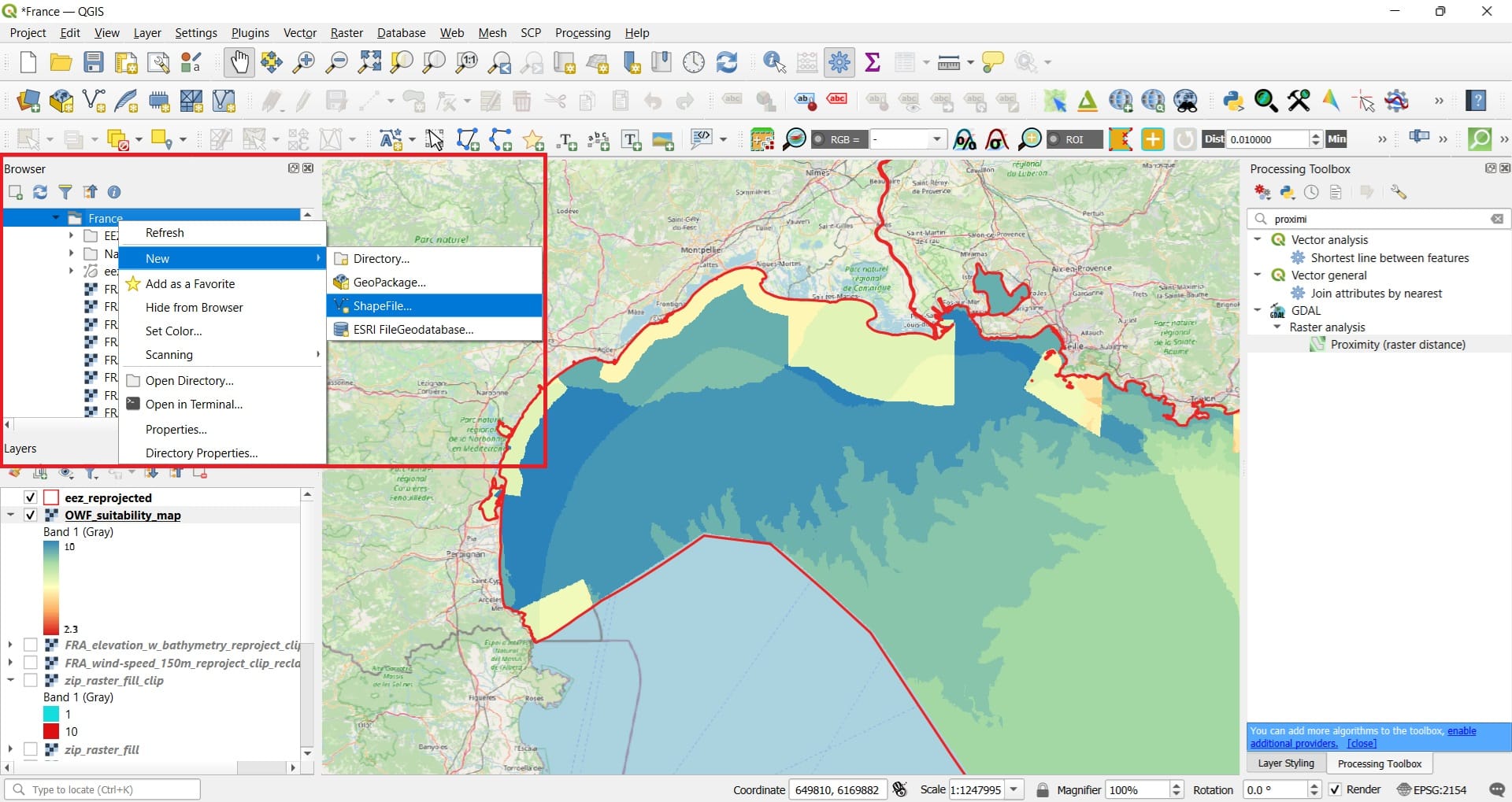
Task: Toggle the Render checkbox
Action: click(x=1335, y=789)
